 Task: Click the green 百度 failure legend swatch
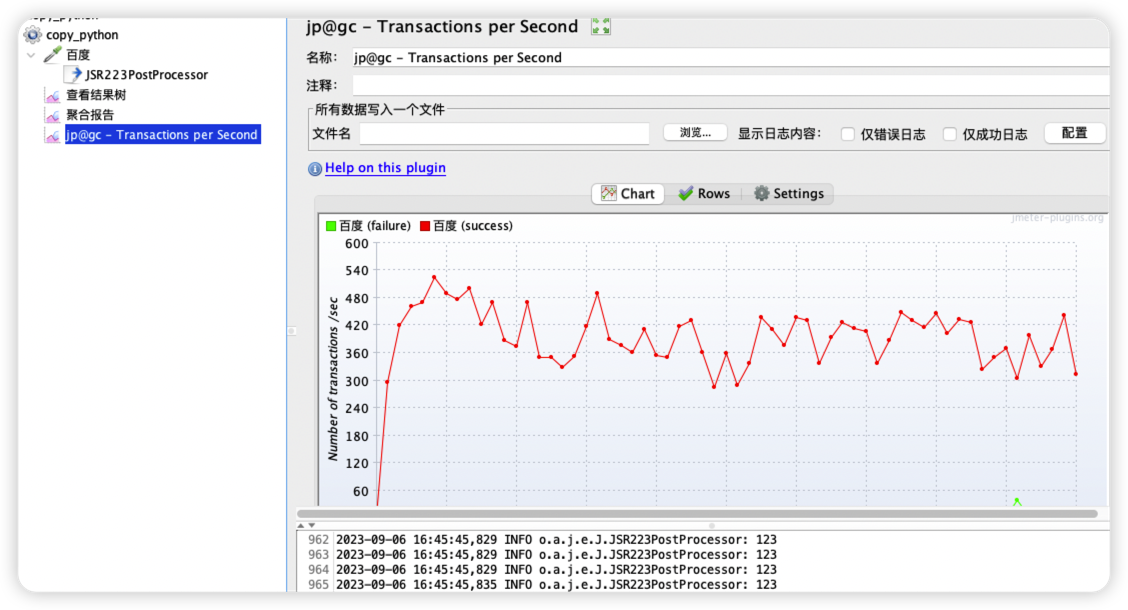coord(331,225)
